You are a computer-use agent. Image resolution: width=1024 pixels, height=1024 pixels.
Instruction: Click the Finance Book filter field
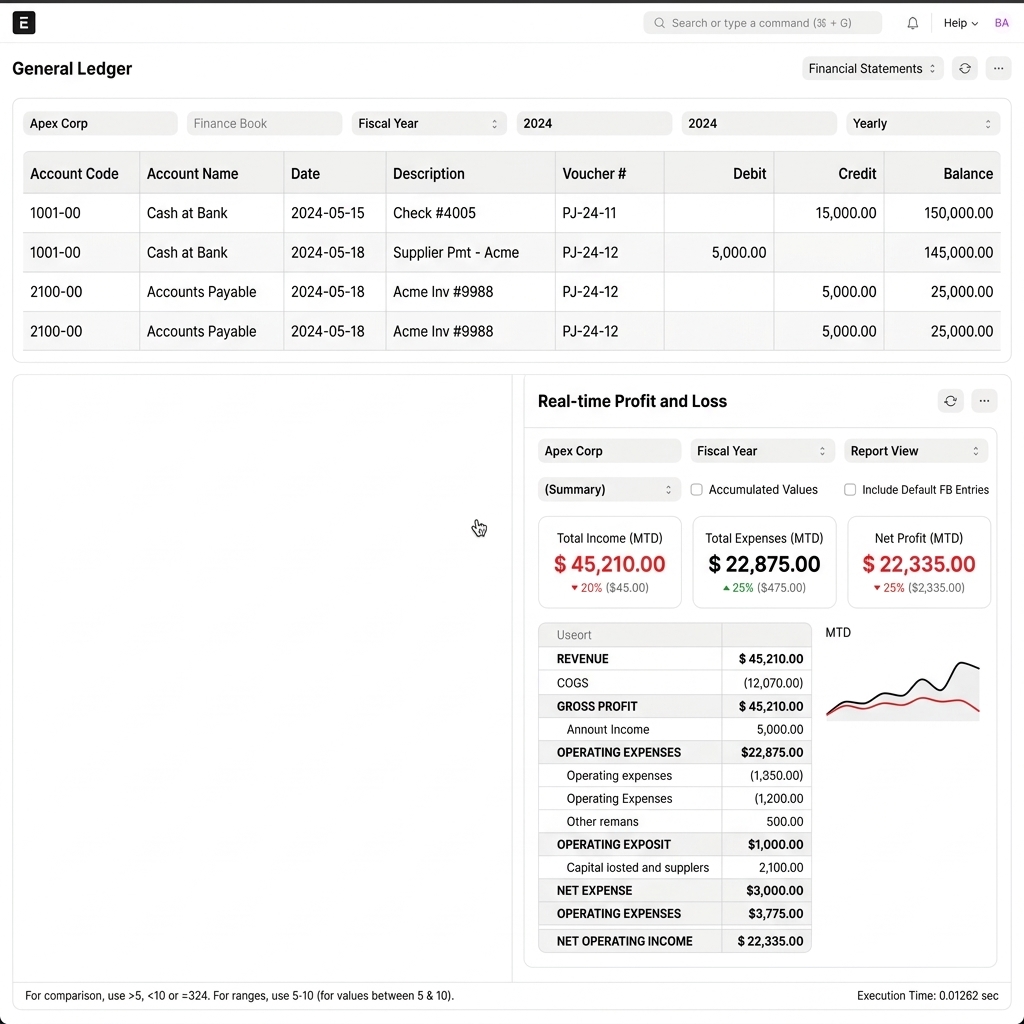click(x=264, y=123)
